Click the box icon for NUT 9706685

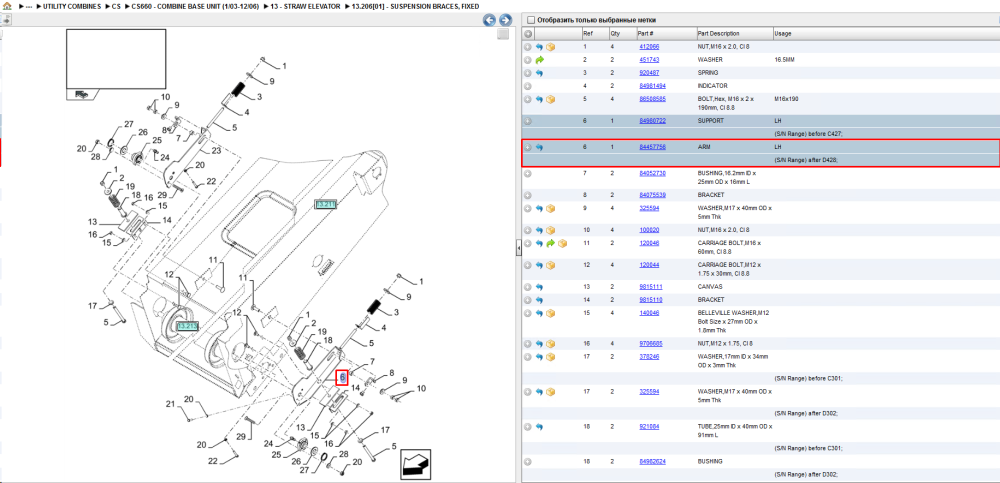550,344
